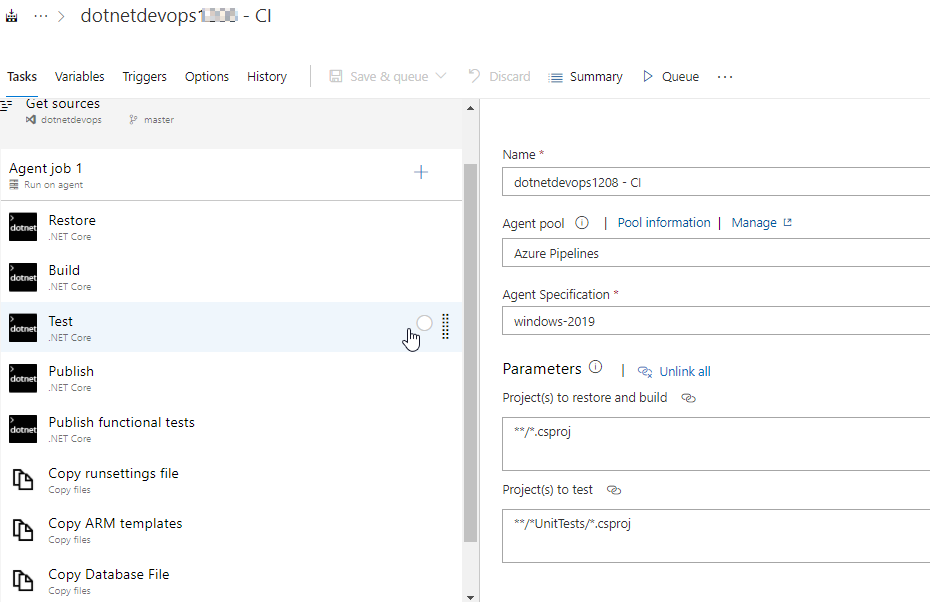Image resolution: width=930 pixels, height=602 pixels.
Task: Show the Parameters info icon
Action: 595,367
